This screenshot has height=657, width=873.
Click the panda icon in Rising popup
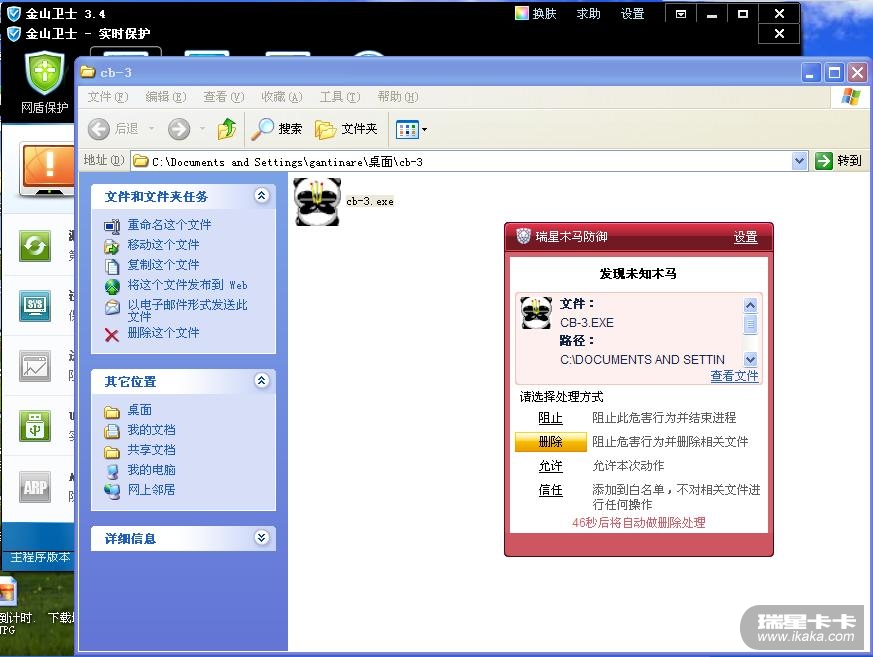[536, 312]
